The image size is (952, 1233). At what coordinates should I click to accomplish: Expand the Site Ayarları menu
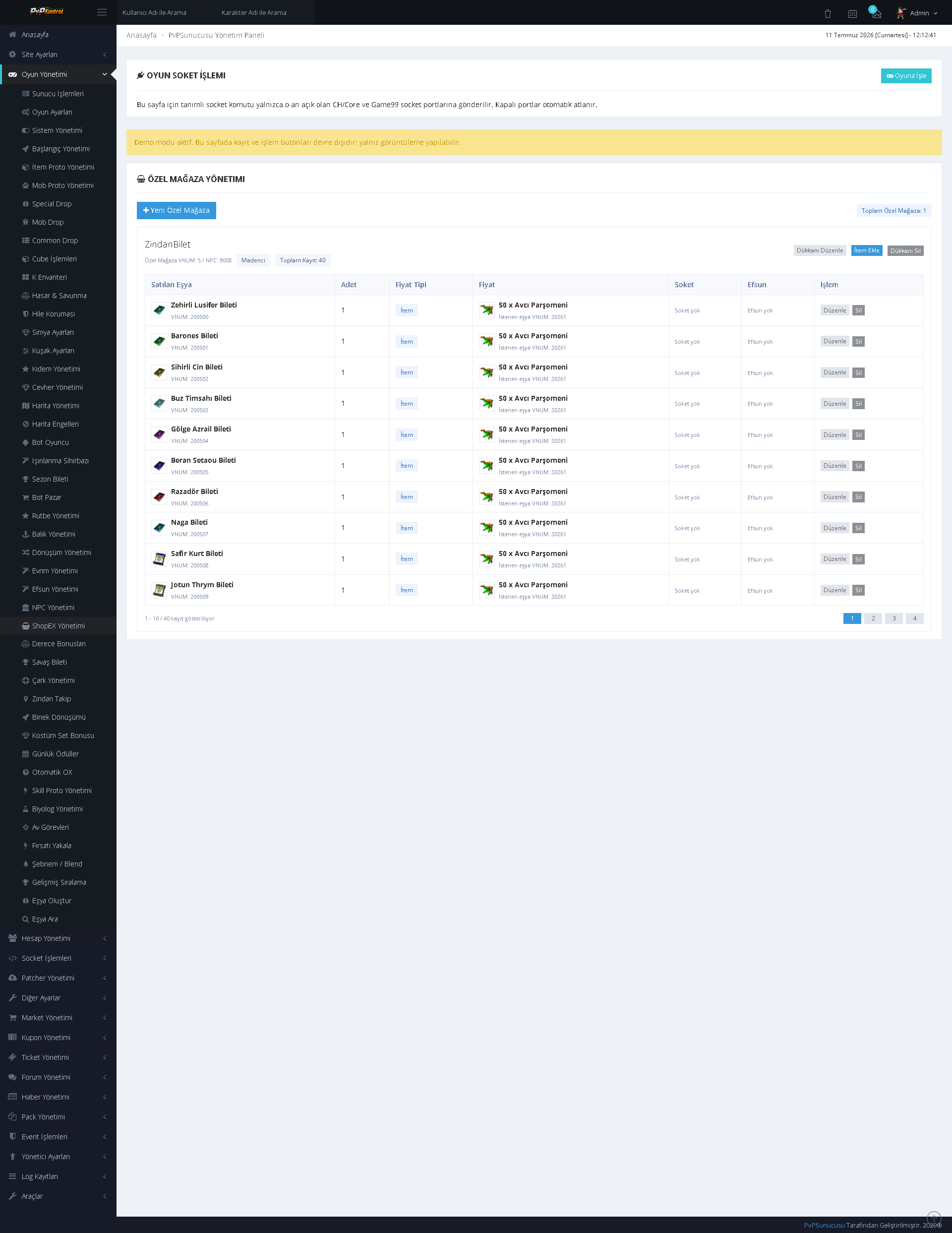(x=58, y=54)
